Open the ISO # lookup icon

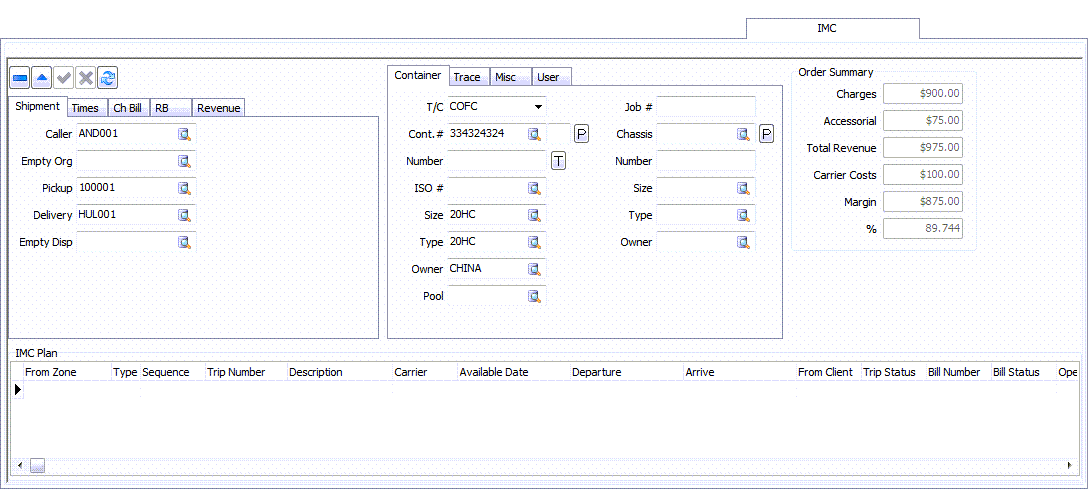535,188
